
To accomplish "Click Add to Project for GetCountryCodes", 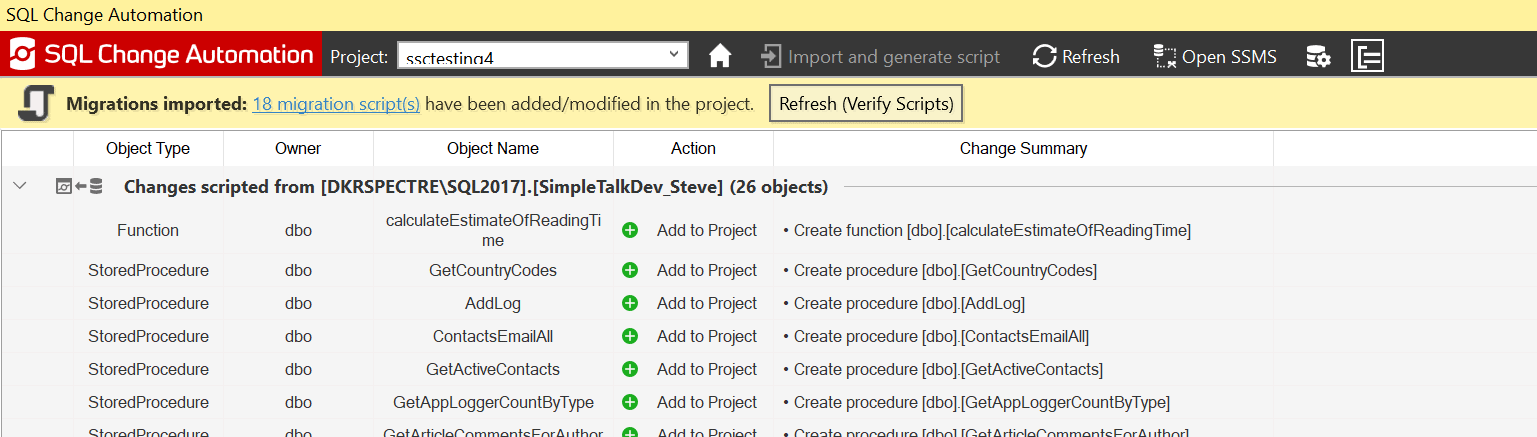I will (707, 270).
